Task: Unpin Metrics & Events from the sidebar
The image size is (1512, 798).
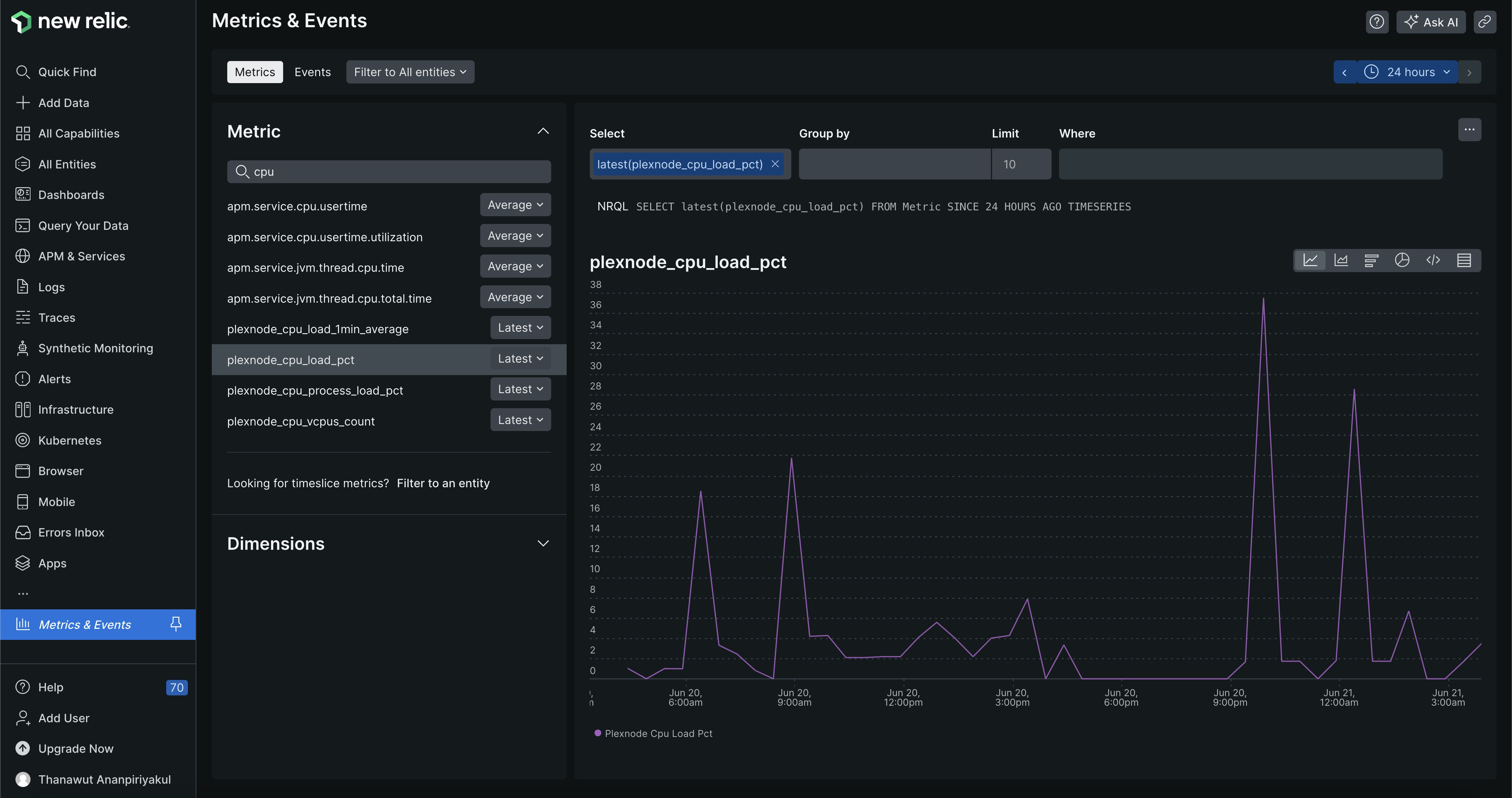Action: 175,624
